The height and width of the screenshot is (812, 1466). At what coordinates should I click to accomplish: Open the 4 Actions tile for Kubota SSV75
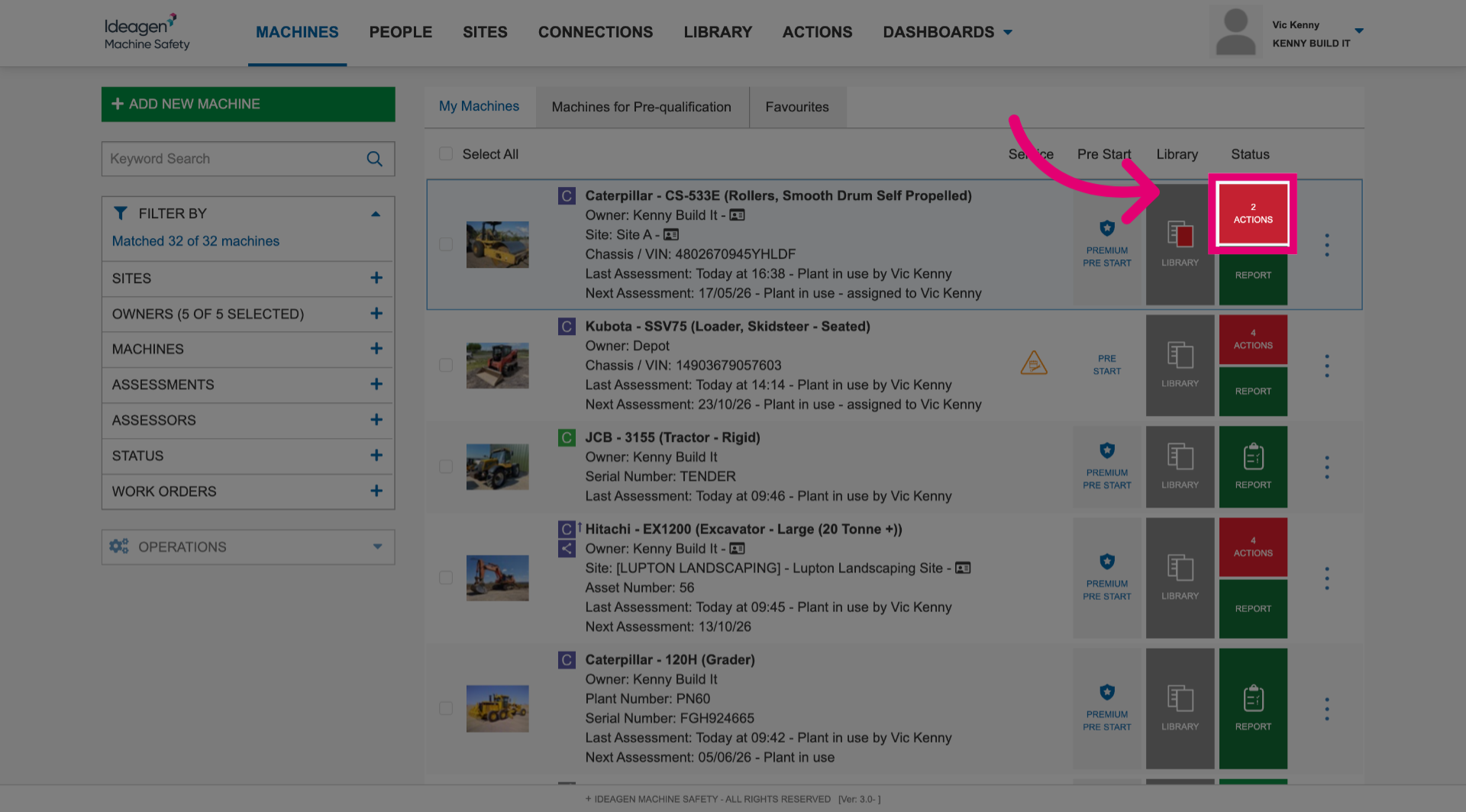coord(1253,340)
